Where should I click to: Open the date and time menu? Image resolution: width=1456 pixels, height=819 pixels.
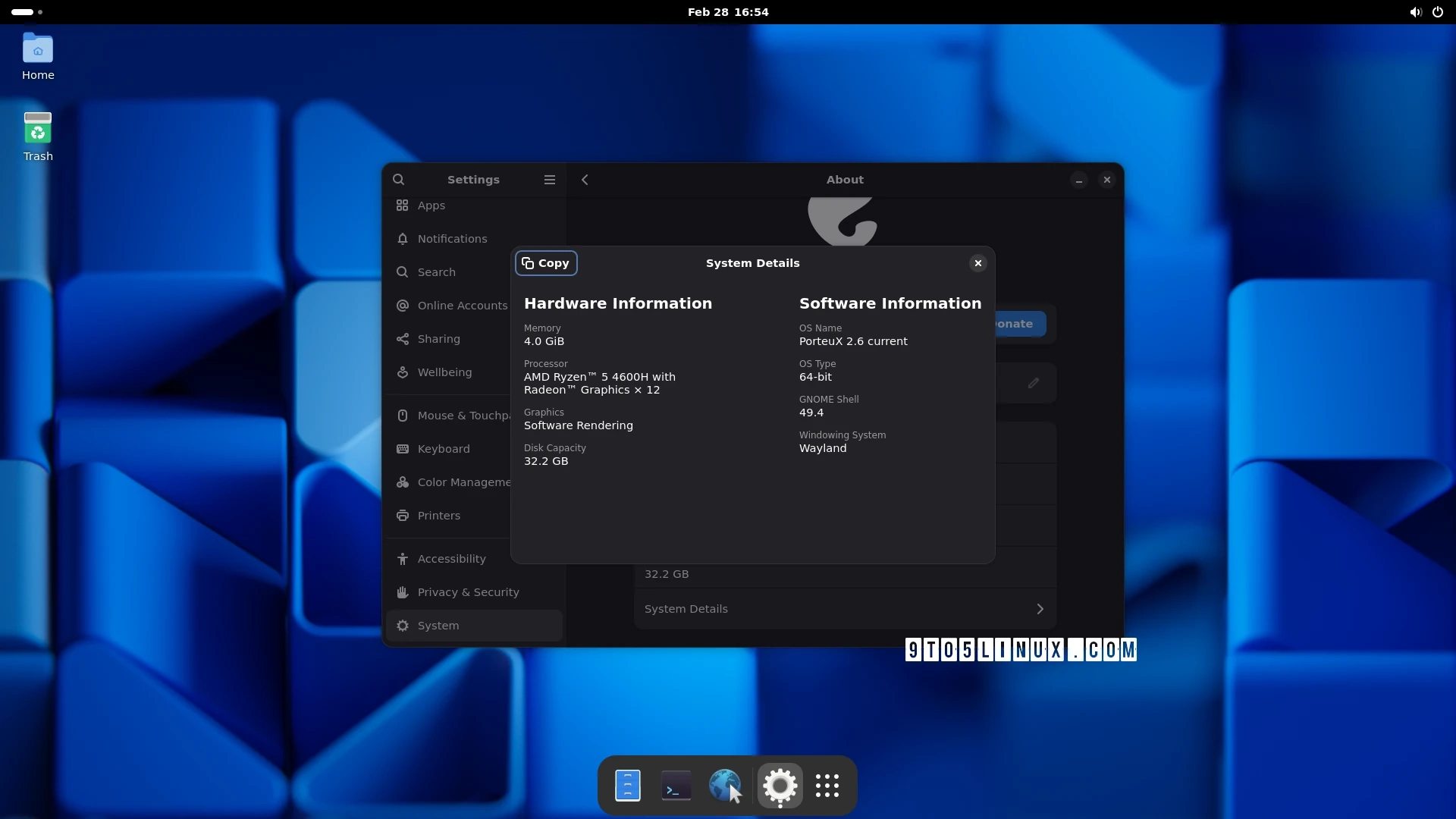728,12
